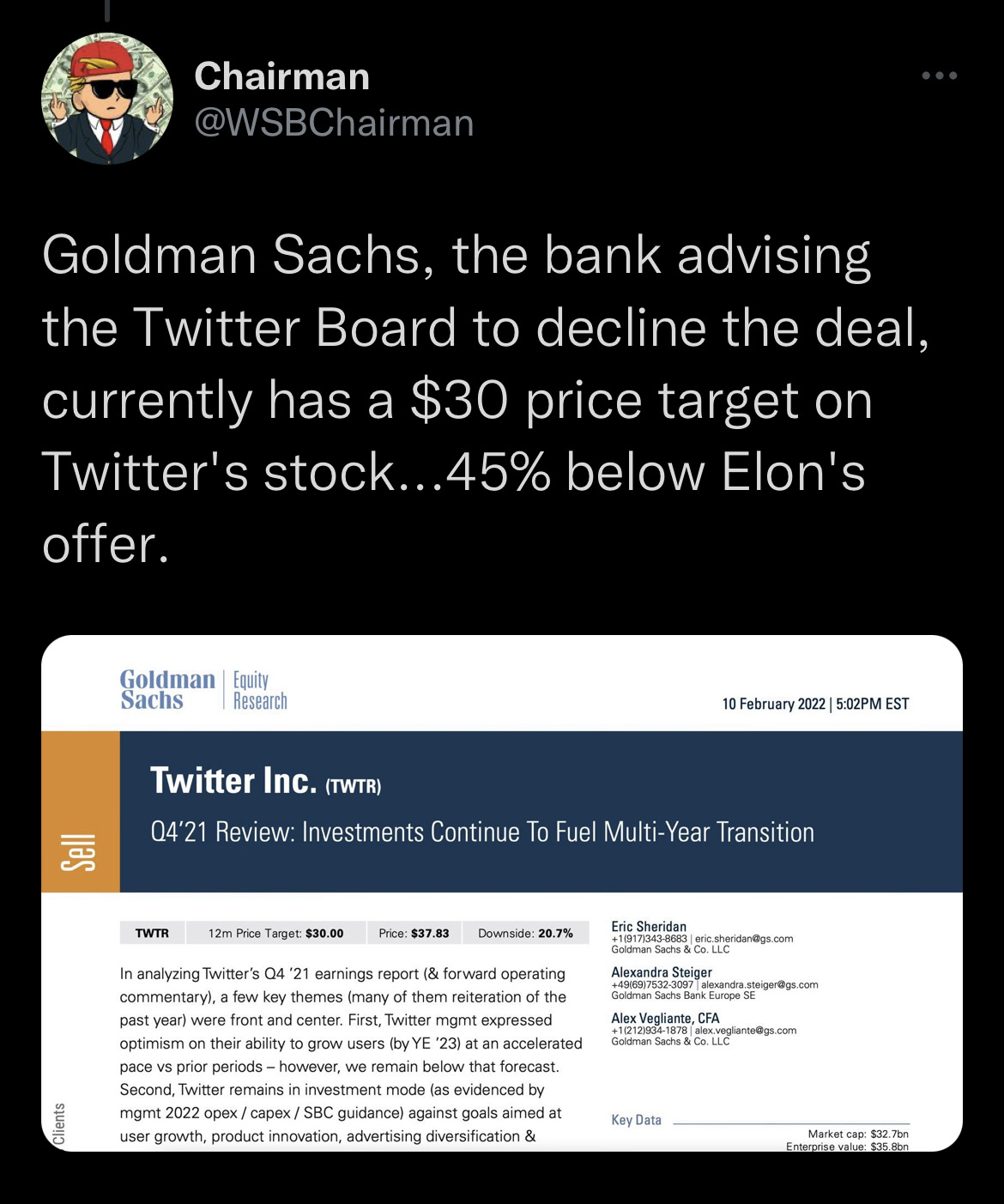Screen dimensions: 1004x1204
Task: Click the Key Data heading
Action: click(636, 1120)
